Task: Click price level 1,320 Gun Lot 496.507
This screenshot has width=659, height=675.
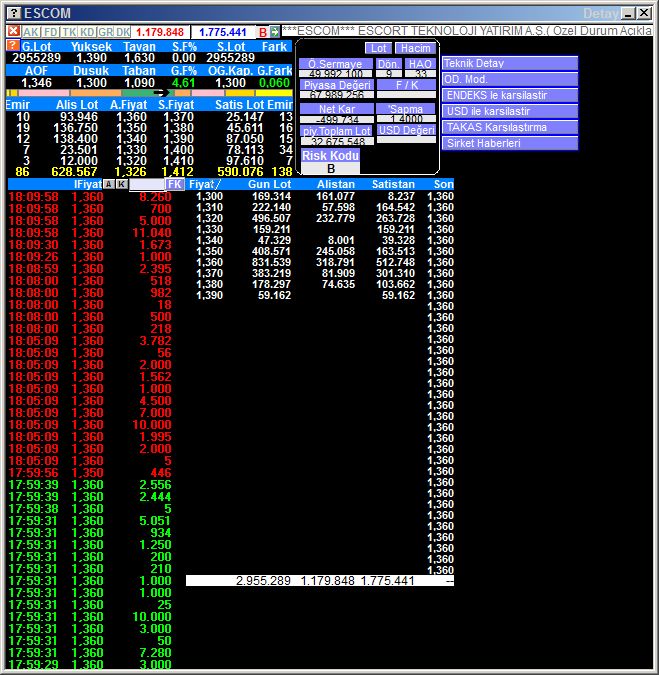Action: [x=325, y=218]
